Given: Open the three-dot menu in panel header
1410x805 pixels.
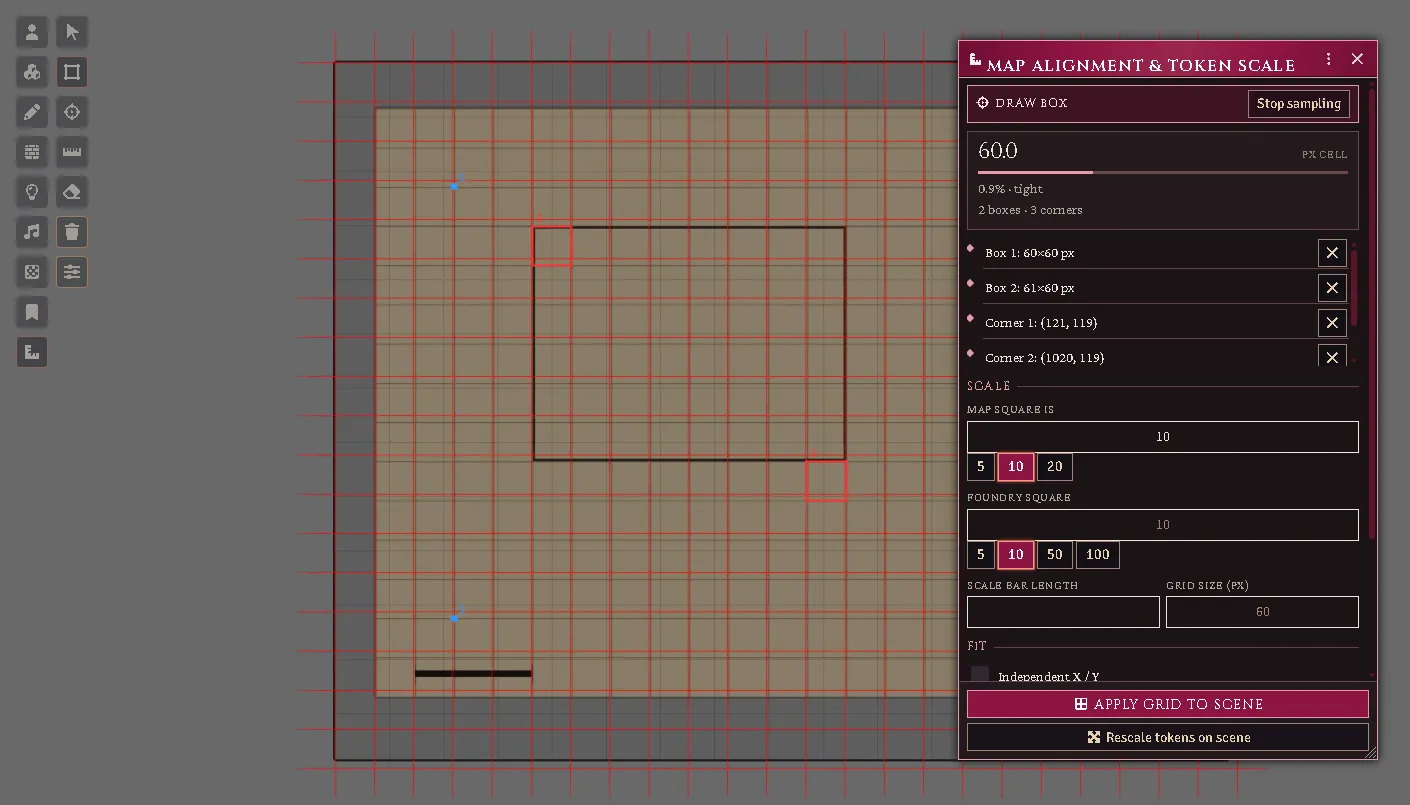Looking at the screenshot, I should point(1328,59).
